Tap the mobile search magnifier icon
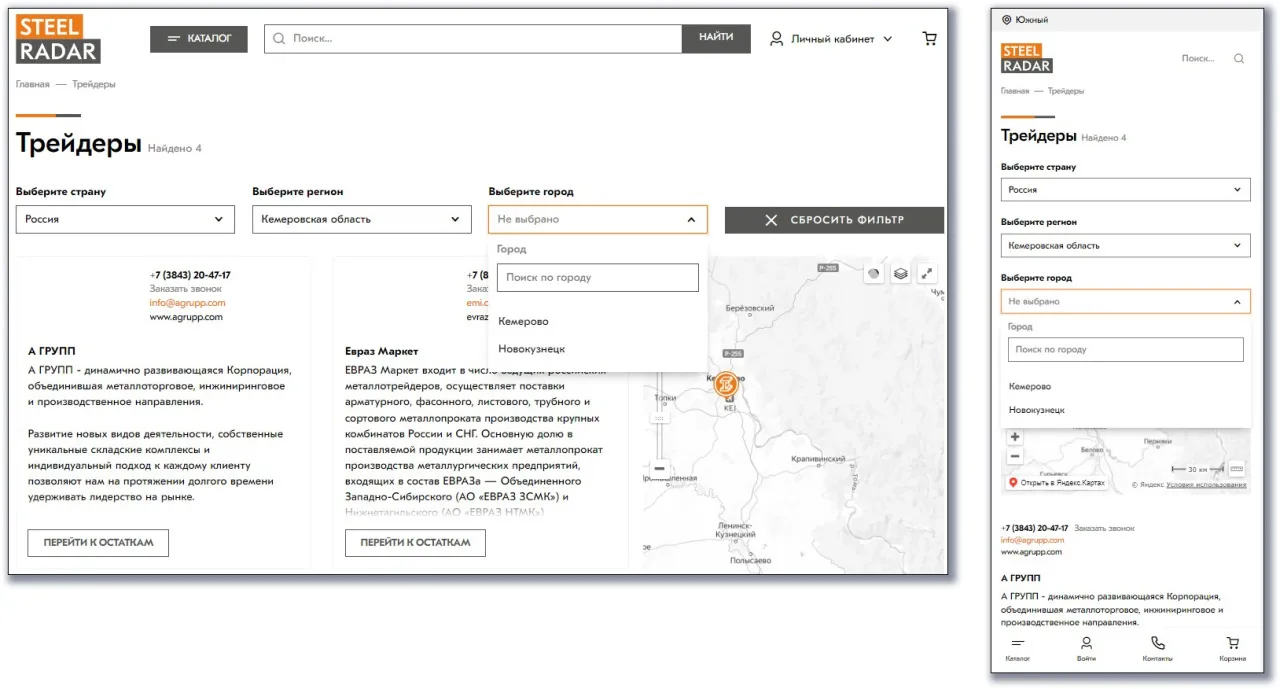Image resolution: width=1280 pixels, height=689 pixels. click(x=1239, y=59)
